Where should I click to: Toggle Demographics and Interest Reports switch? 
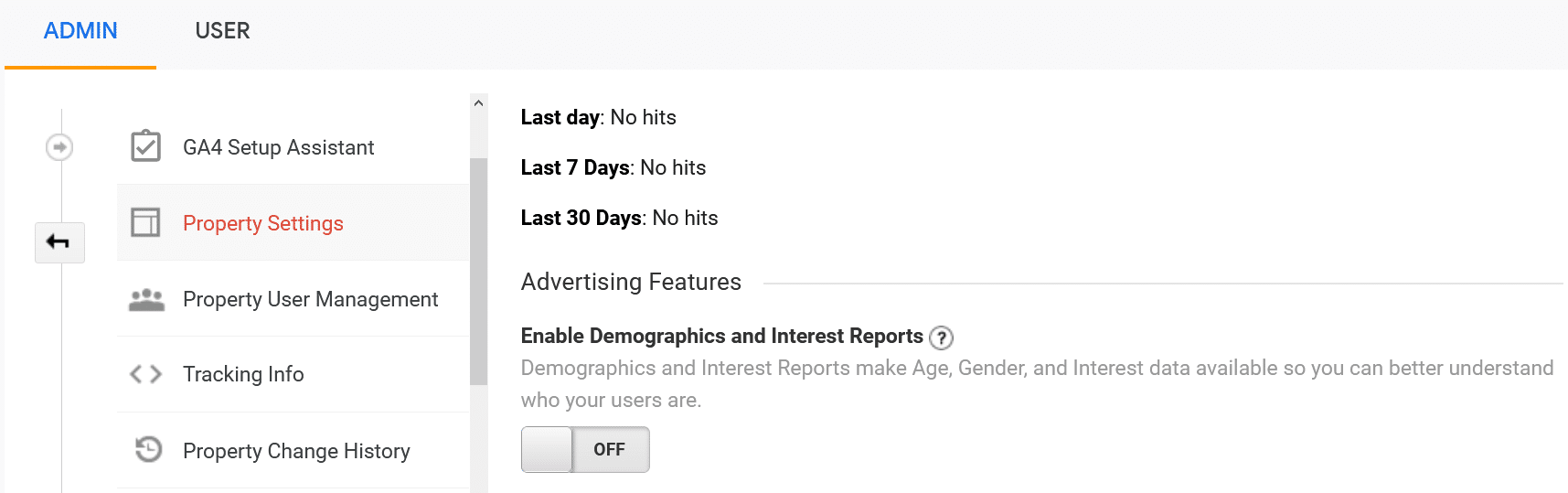[585, 449]
